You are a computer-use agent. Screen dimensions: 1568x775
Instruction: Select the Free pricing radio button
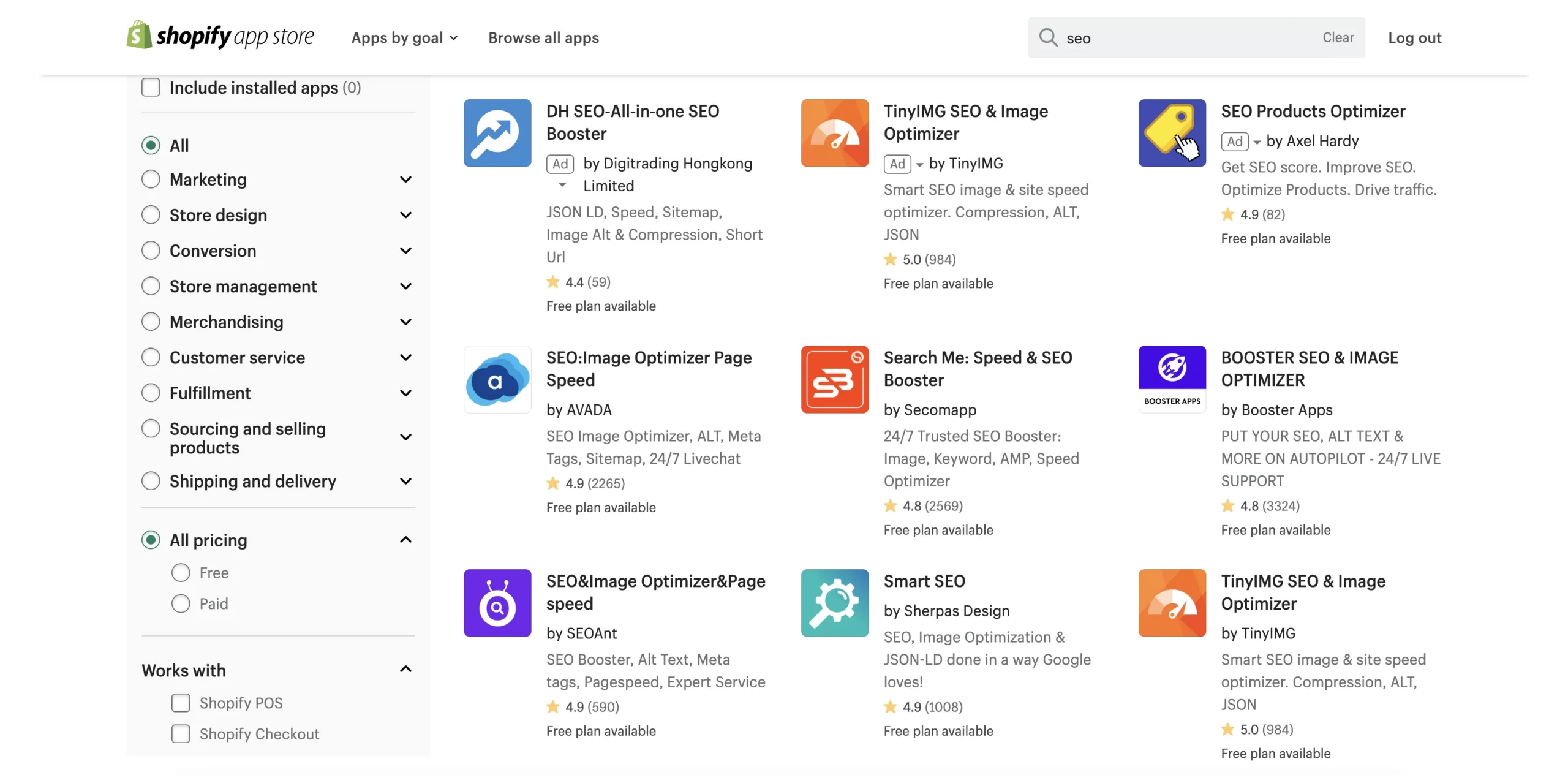click(x=181, y=572)
